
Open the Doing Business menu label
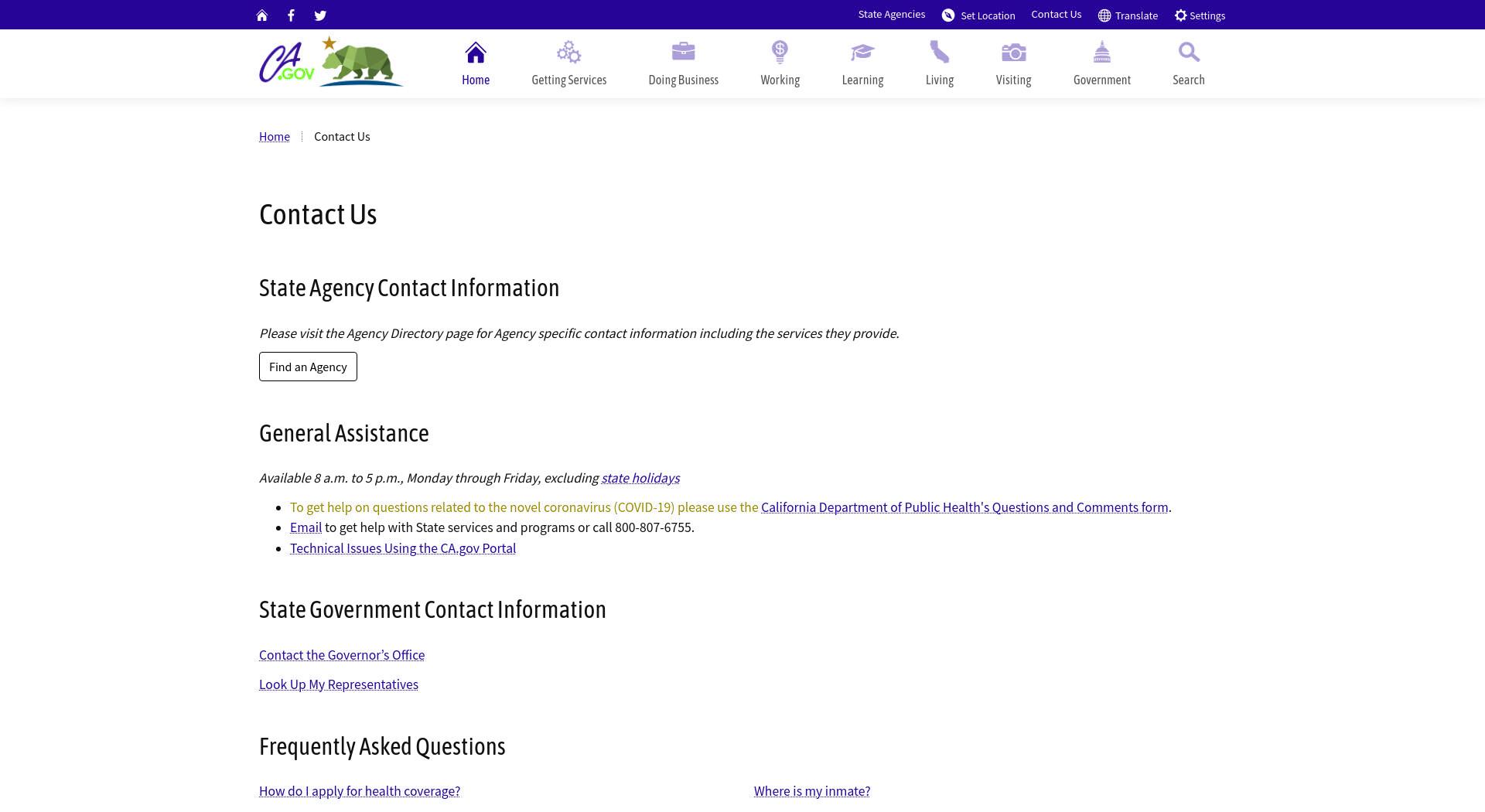pos(684,80)
